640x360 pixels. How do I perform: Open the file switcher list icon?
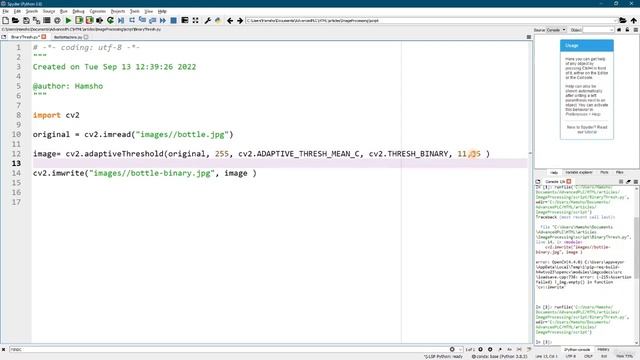click(x=47, y=20)
